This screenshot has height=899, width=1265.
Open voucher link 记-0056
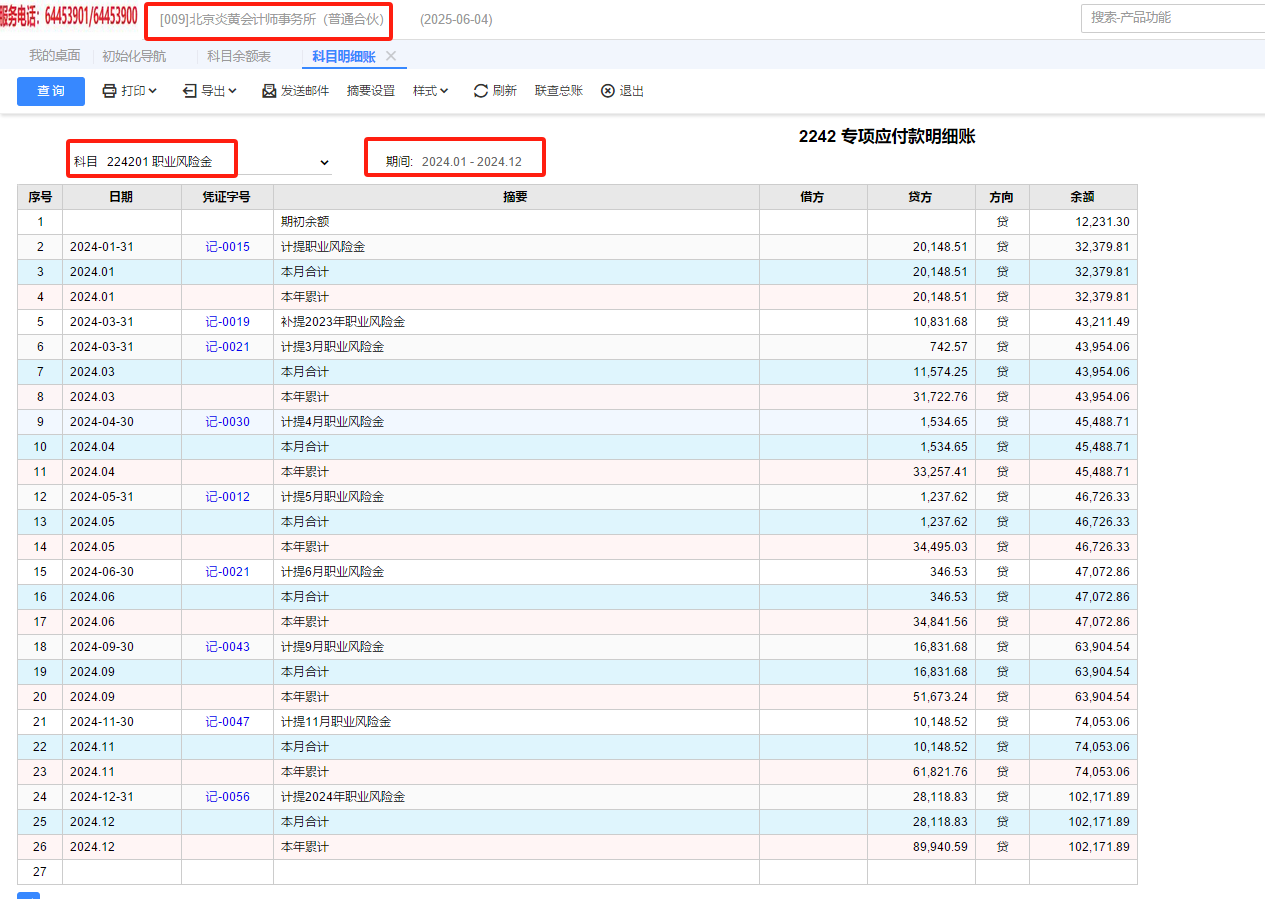click(227, 797)
